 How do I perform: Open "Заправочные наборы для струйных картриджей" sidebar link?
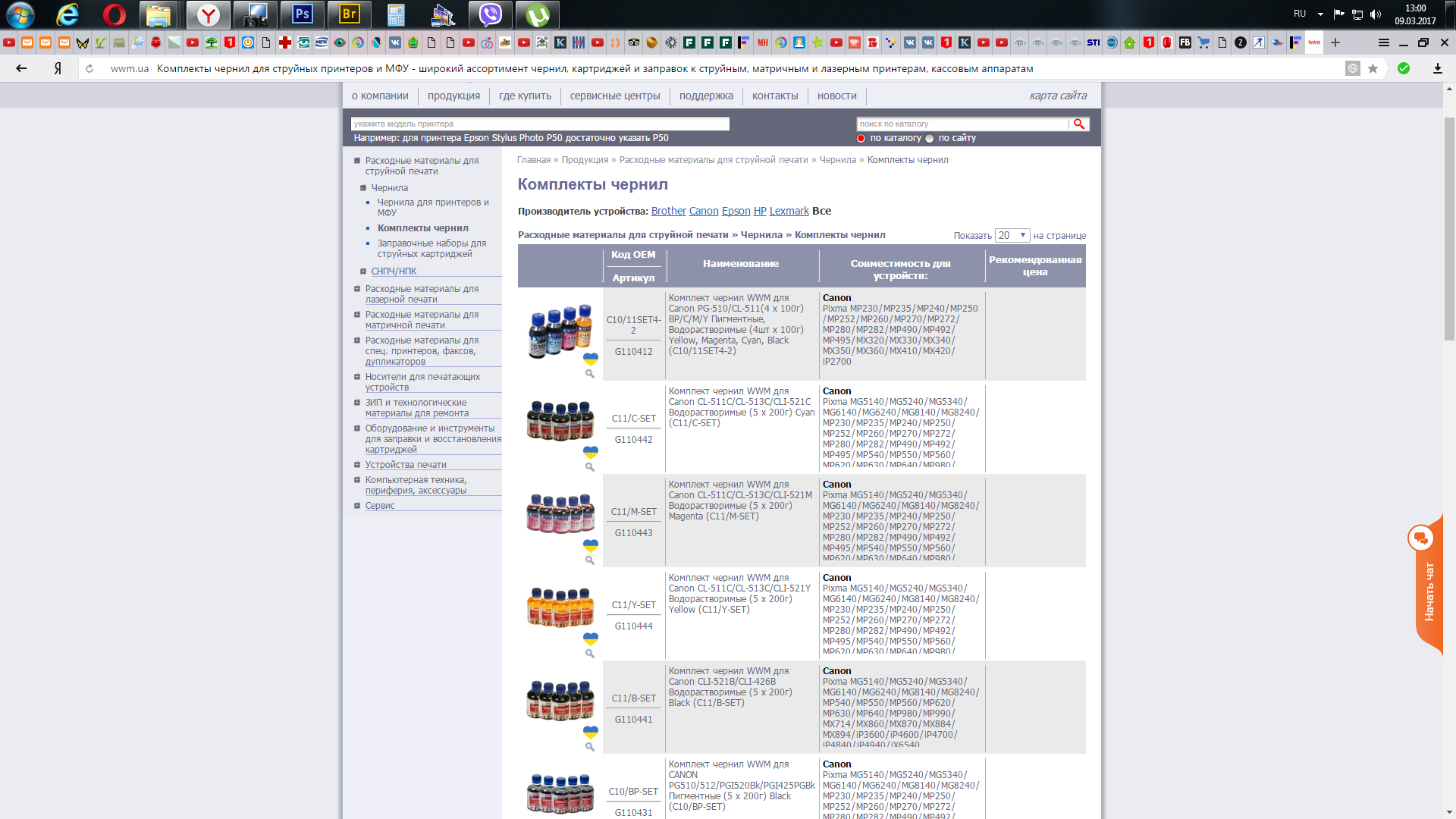(x=431, y=249)
